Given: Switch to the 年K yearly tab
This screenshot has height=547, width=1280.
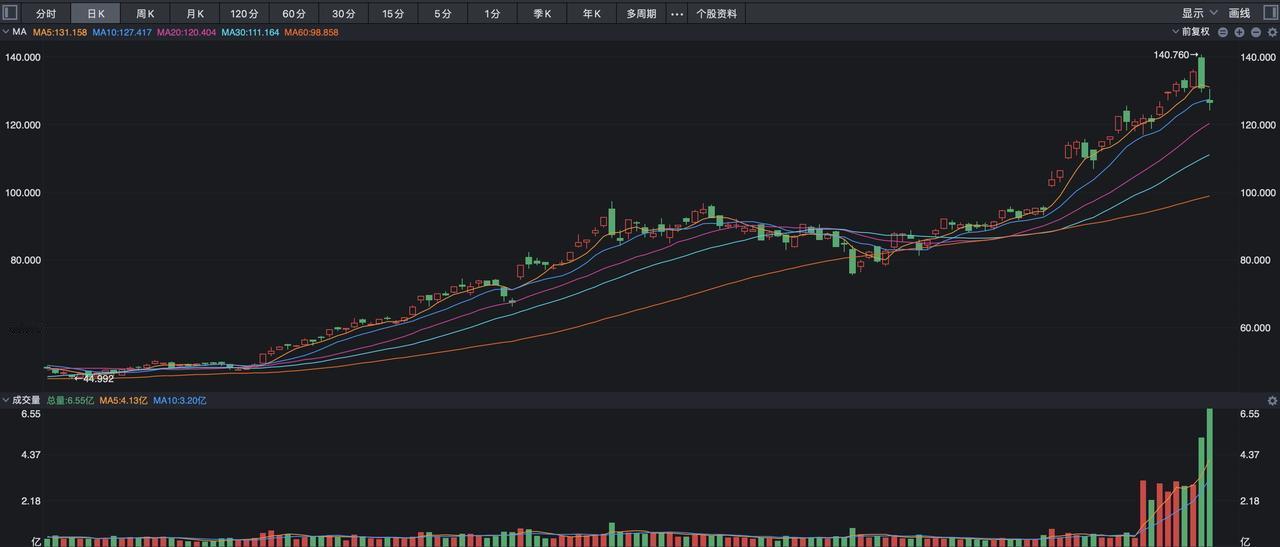Looking at the screenshot, I should coord(592,14).
